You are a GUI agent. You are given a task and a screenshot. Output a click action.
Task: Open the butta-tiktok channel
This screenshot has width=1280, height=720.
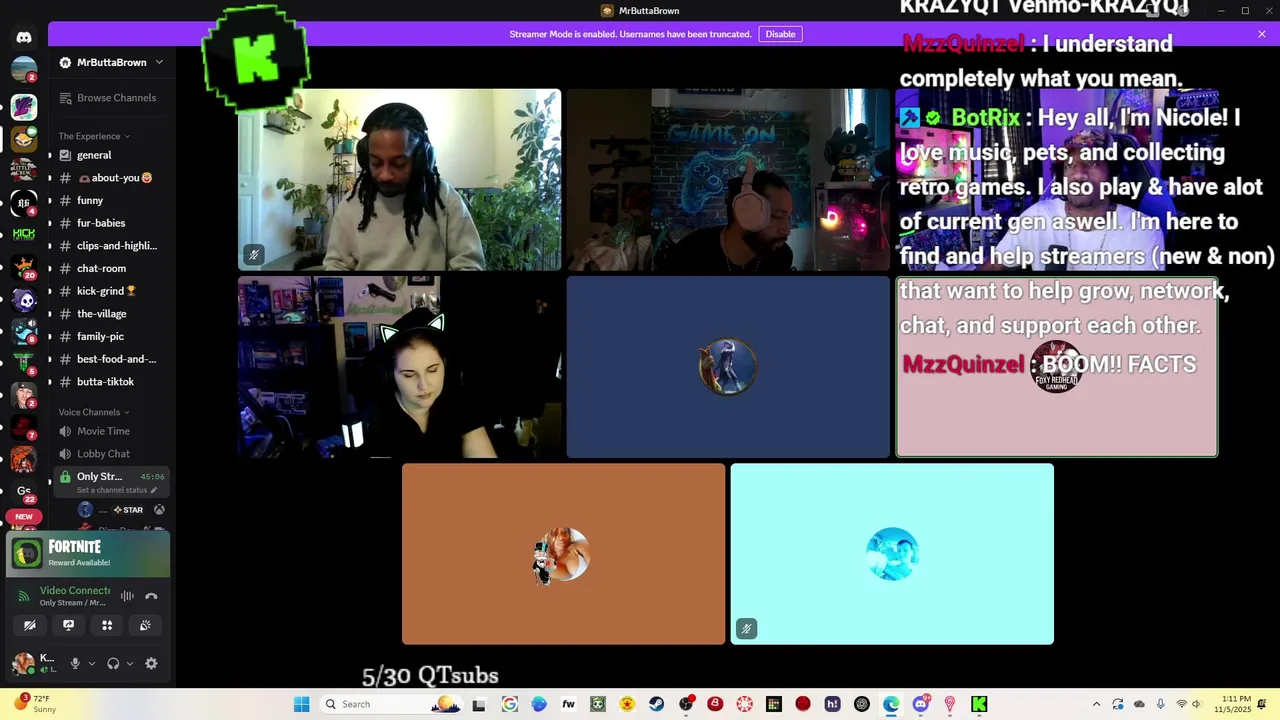coord(110,382)
